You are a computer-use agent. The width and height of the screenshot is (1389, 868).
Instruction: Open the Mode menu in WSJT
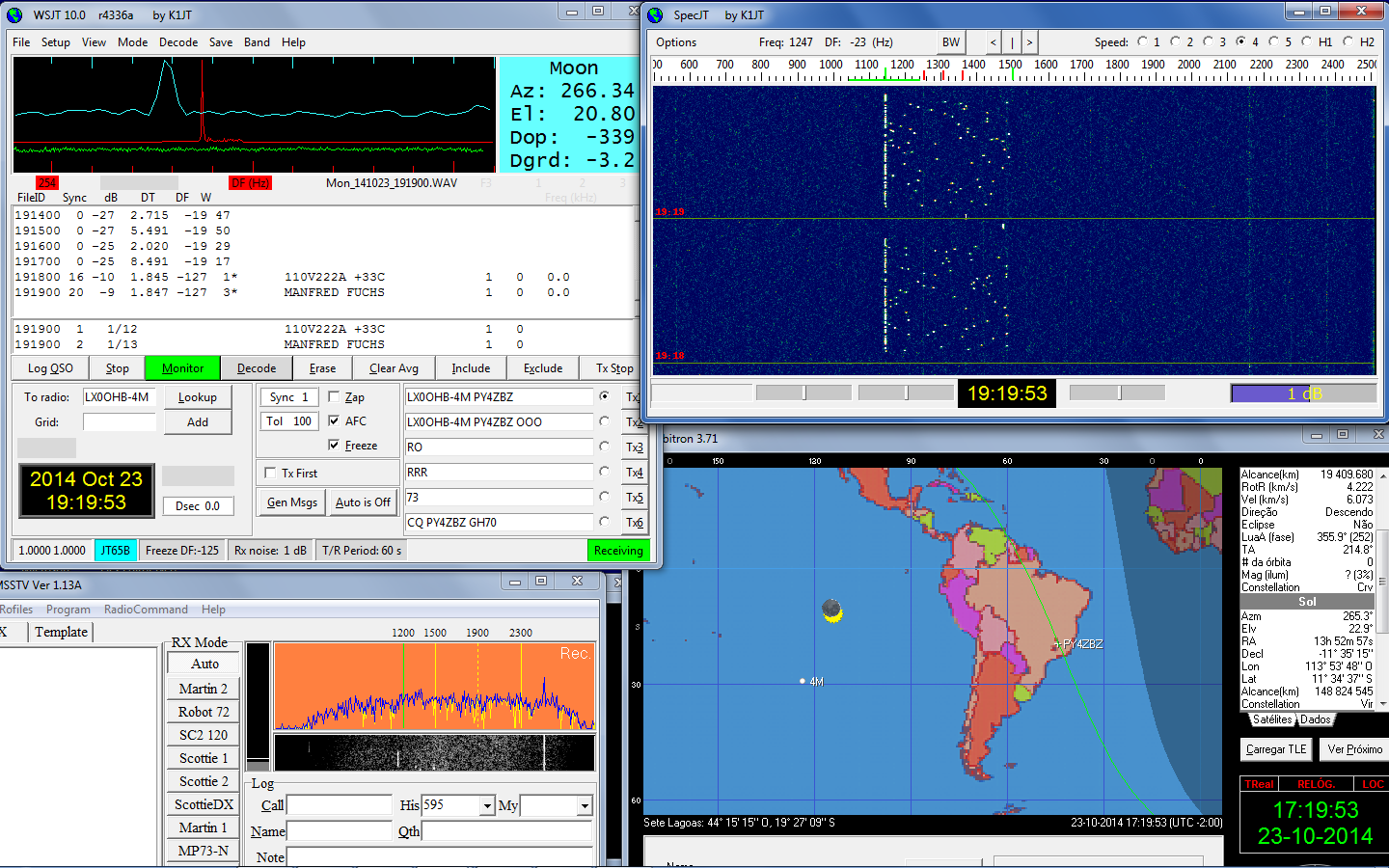(132, 42)
